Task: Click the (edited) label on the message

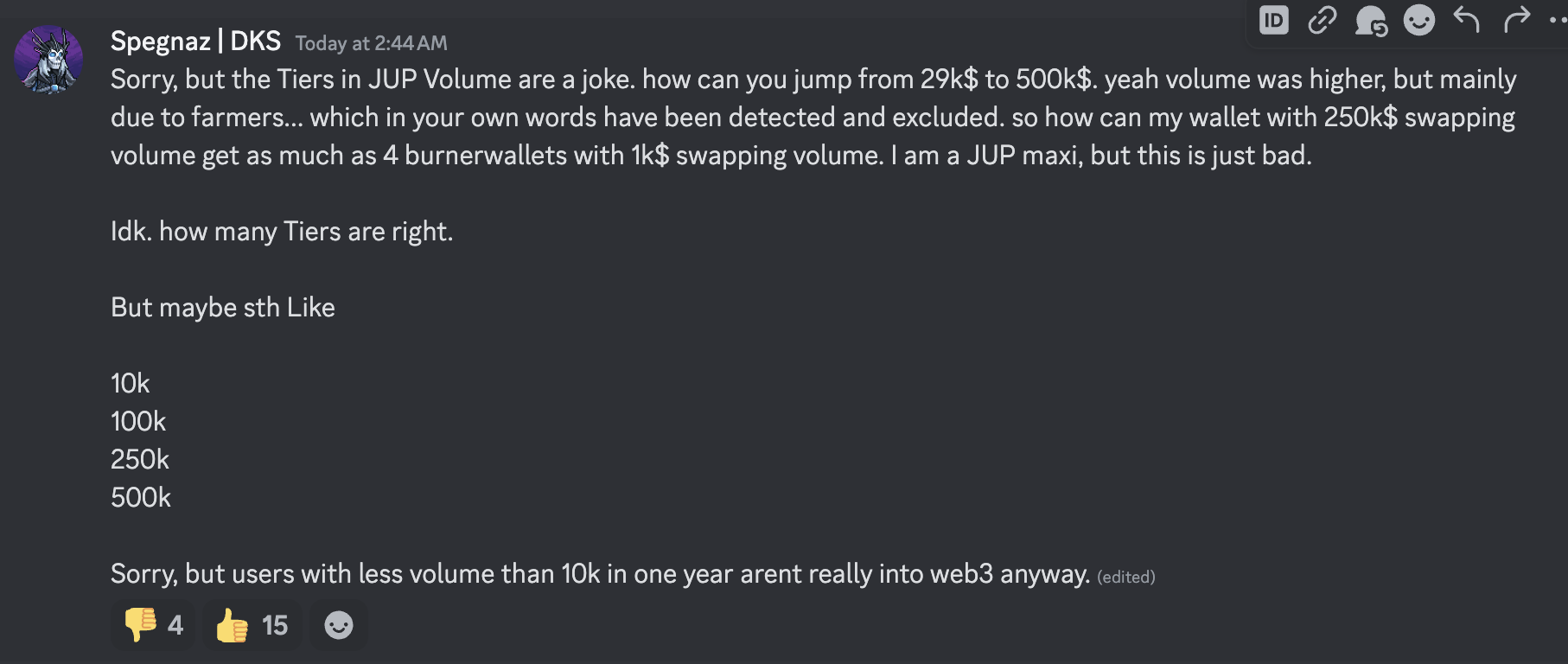Action: (x=1125, y=576)
